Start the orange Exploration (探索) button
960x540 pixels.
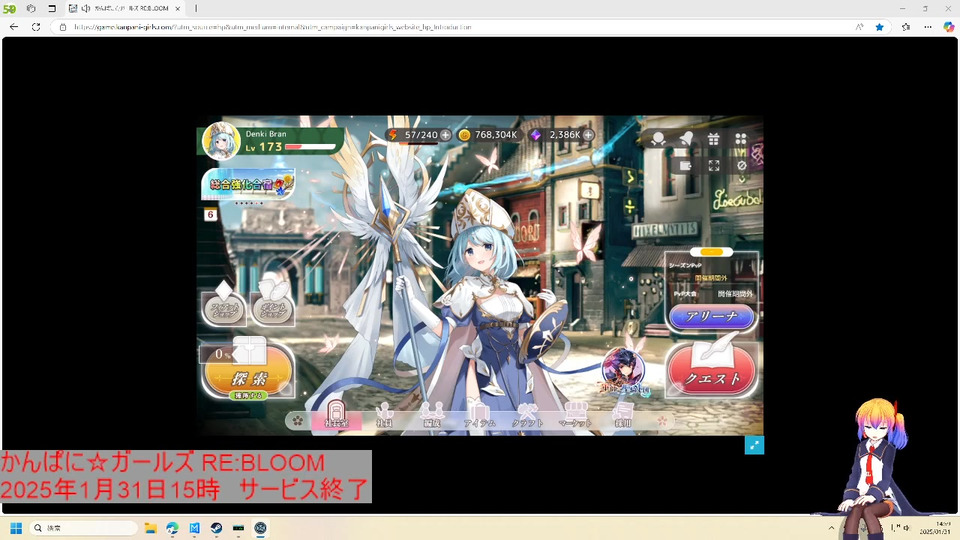pos(248,373)
